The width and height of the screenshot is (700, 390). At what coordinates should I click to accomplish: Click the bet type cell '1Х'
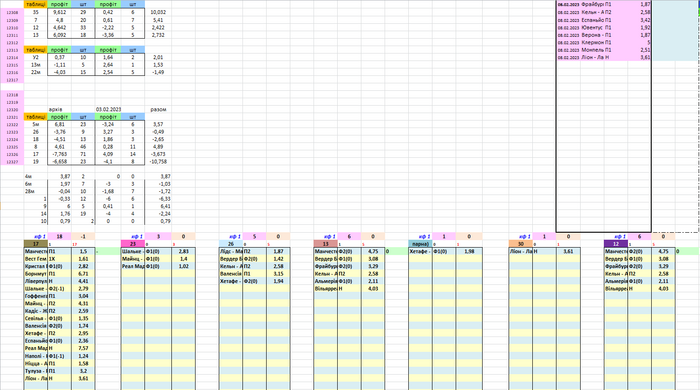coord(59,259)
